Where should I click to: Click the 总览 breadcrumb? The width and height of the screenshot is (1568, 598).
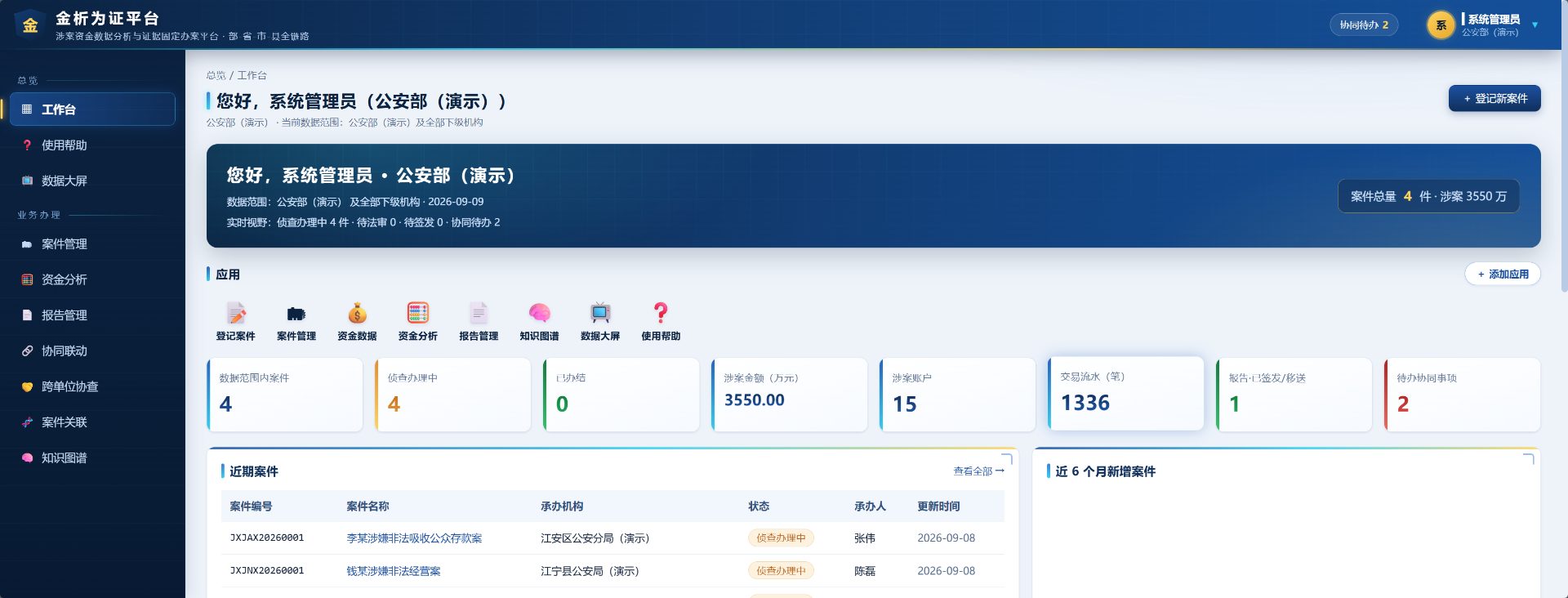[x=216, y=75]
